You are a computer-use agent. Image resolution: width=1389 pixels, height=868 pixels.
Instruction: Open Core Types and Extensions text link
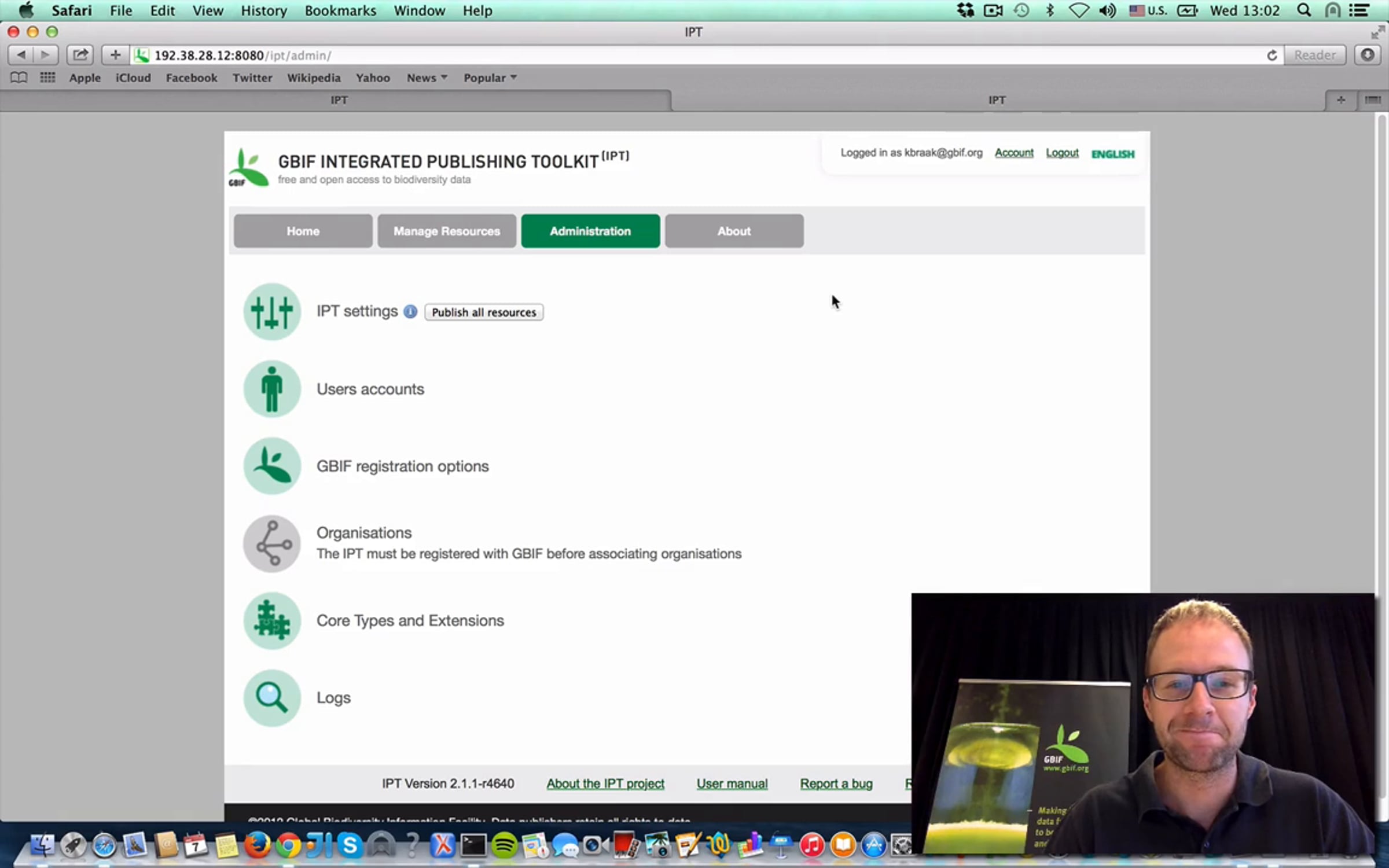pos(410,620)
